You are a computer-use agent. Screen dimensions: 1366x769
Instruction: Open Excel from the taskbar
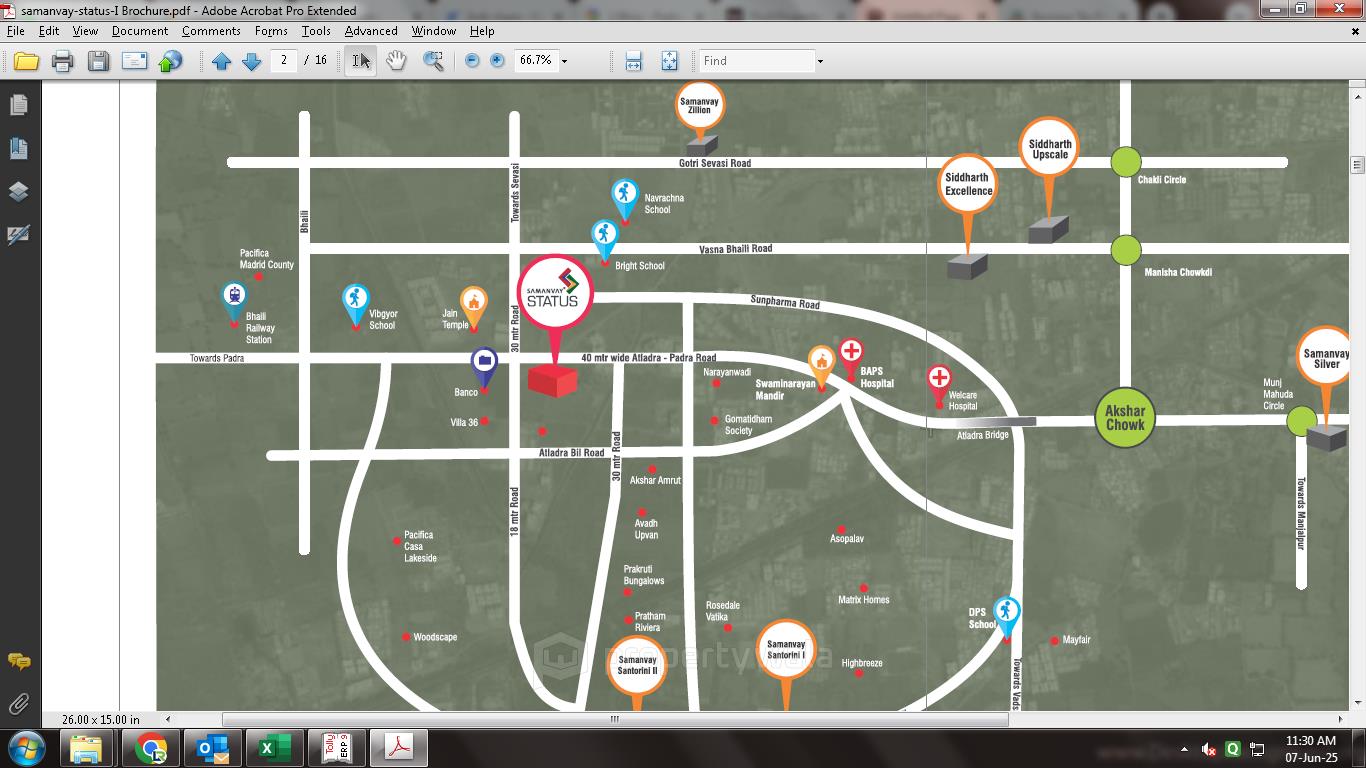click(274, 748)
